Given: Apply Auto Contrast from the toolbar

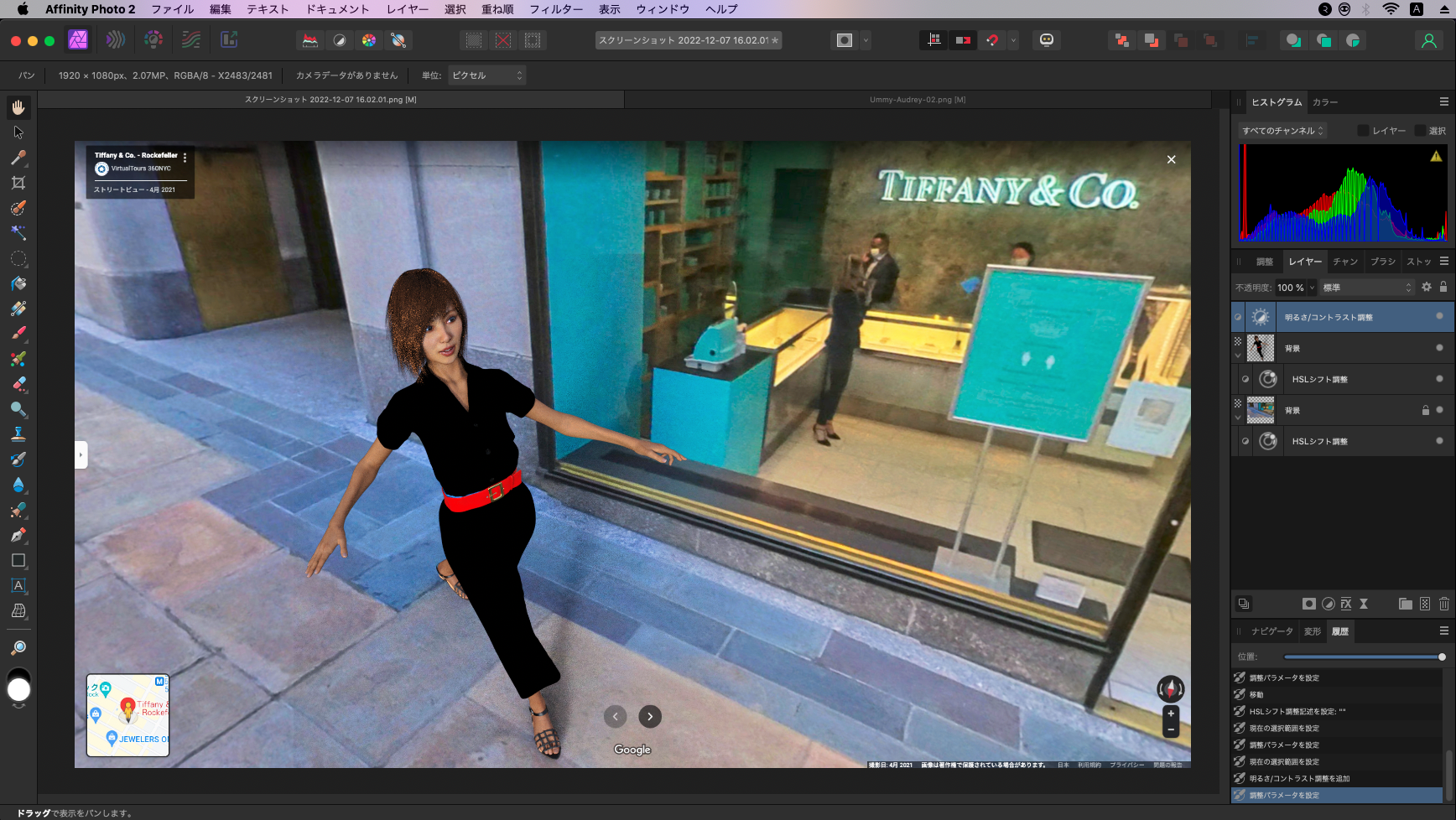Looking at the screenshot, I should click(x=340, y=40).
